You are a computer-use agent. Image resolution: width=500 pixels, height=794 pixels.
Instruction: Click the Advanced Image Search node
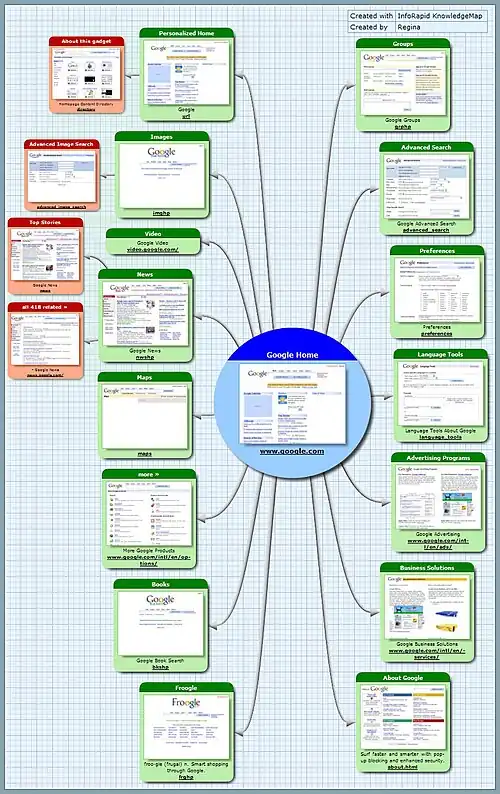click(62, 175)
